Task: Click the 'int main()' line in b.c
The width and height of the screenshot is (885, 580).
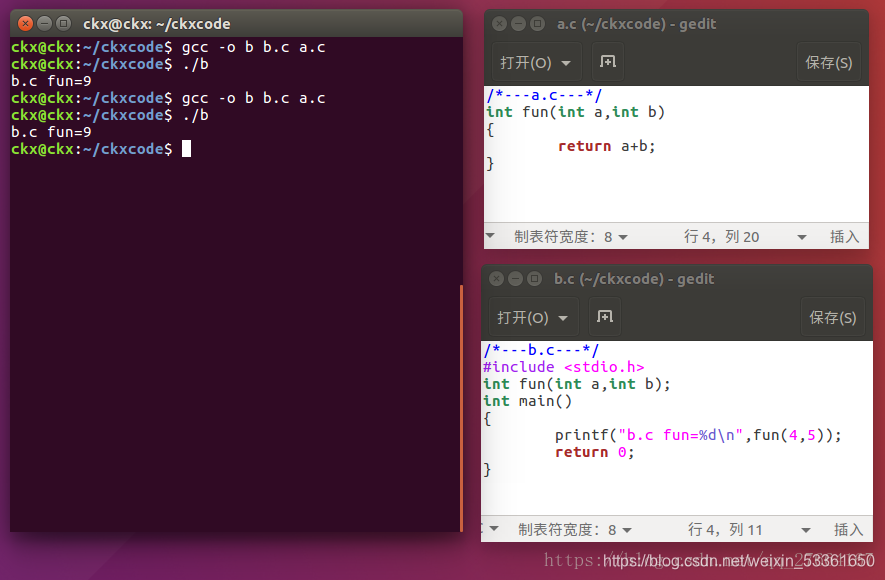Action: tap(528, 401)
